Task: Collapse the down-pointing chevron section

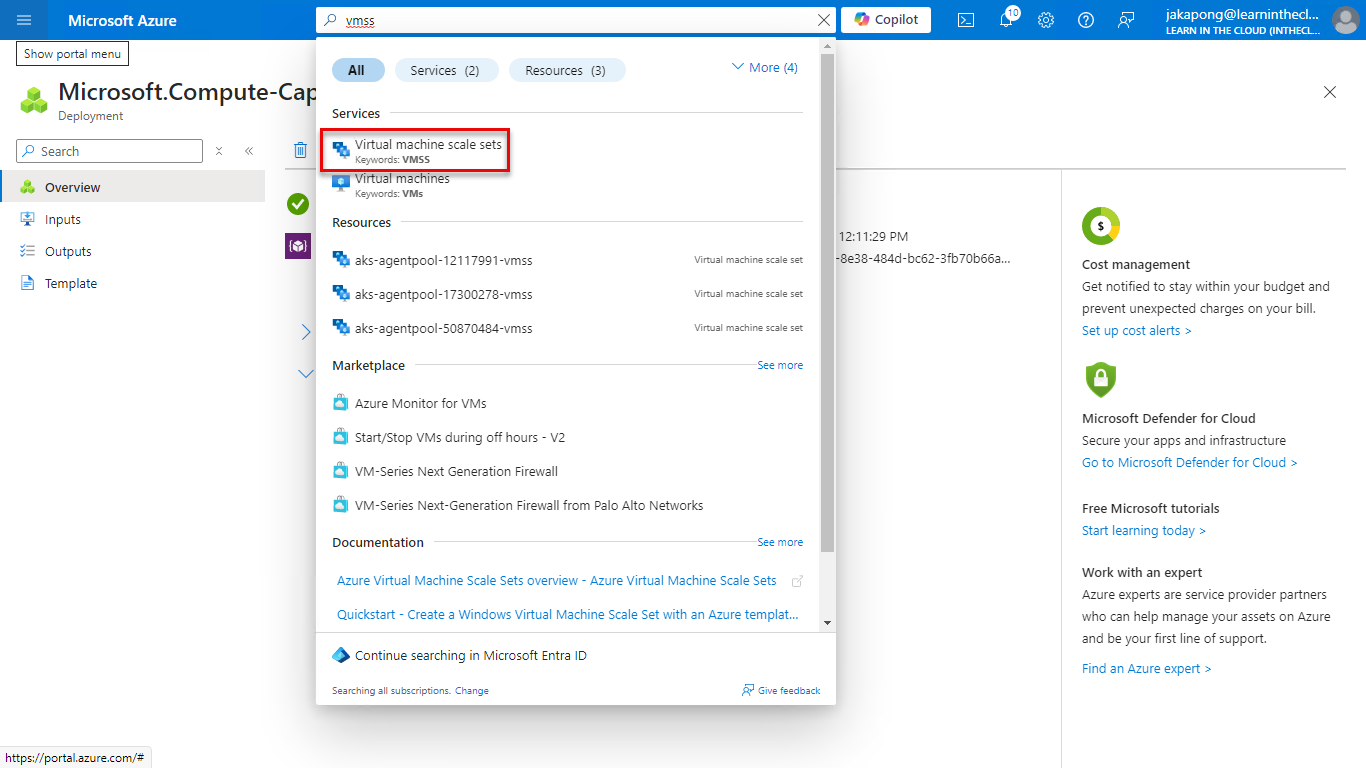Action: click(306, 374)
